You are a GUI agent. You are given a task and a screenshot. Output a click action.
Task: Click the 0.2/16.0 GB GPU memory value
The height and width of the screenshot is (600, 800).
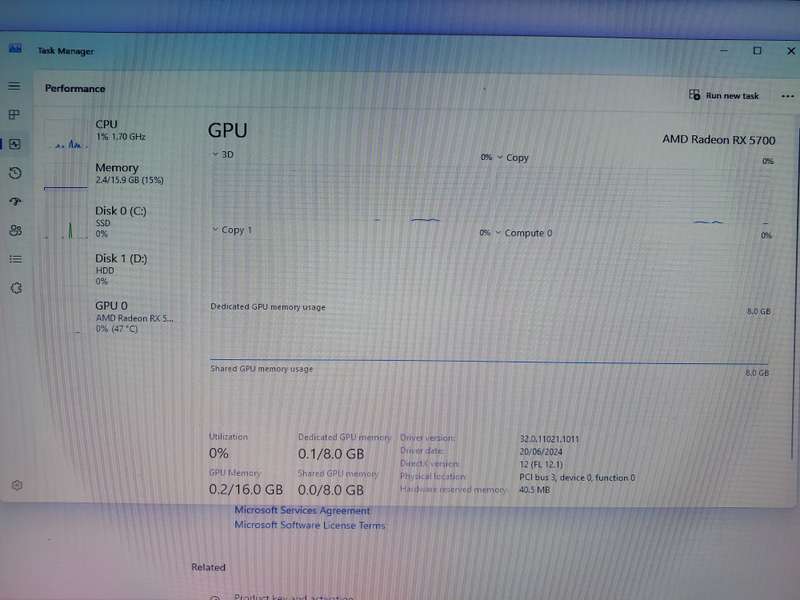pos(245,490)
